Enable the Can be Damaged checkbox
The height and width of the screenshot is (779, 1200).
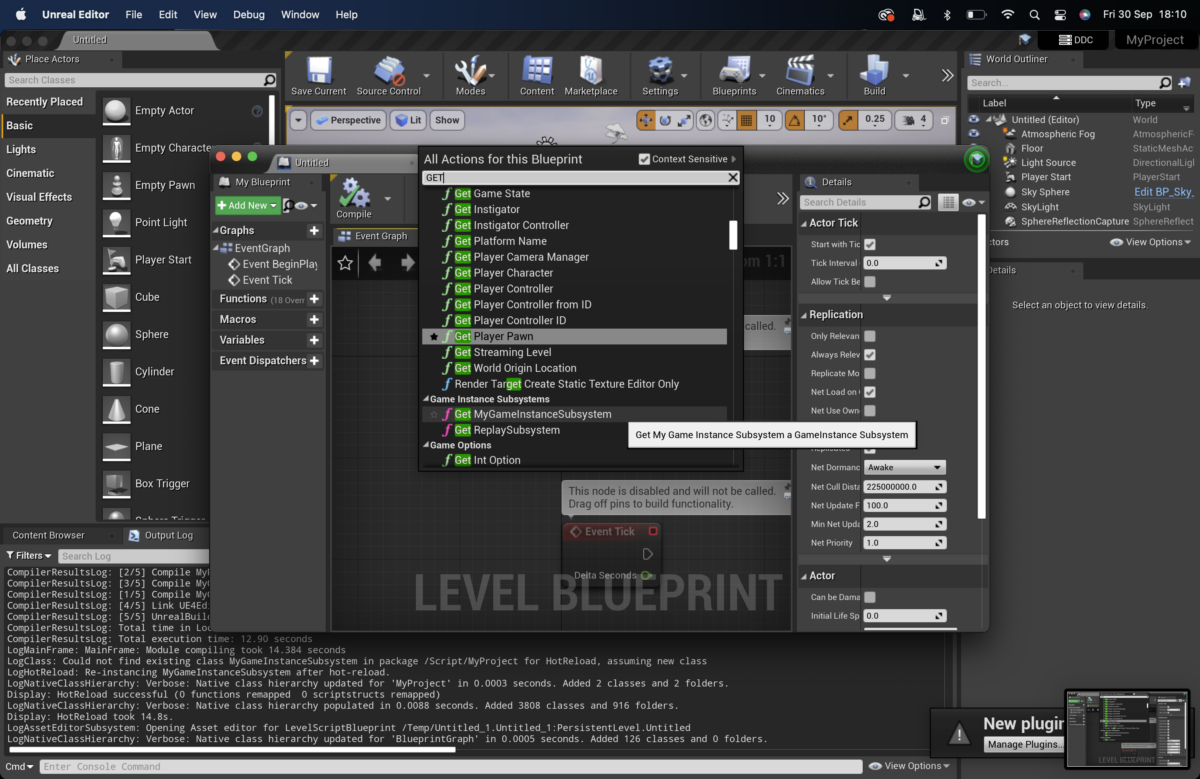pyautogui.click(x=870, y=597)
